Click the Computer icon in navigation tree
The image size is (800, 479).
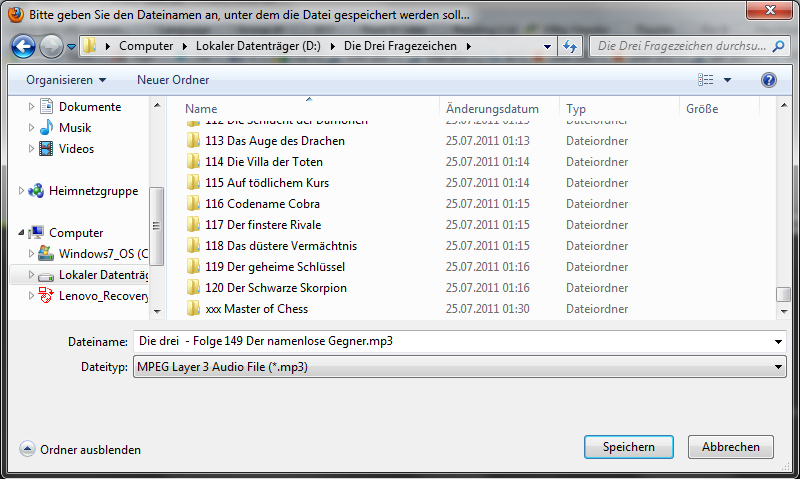click(36, 233)
